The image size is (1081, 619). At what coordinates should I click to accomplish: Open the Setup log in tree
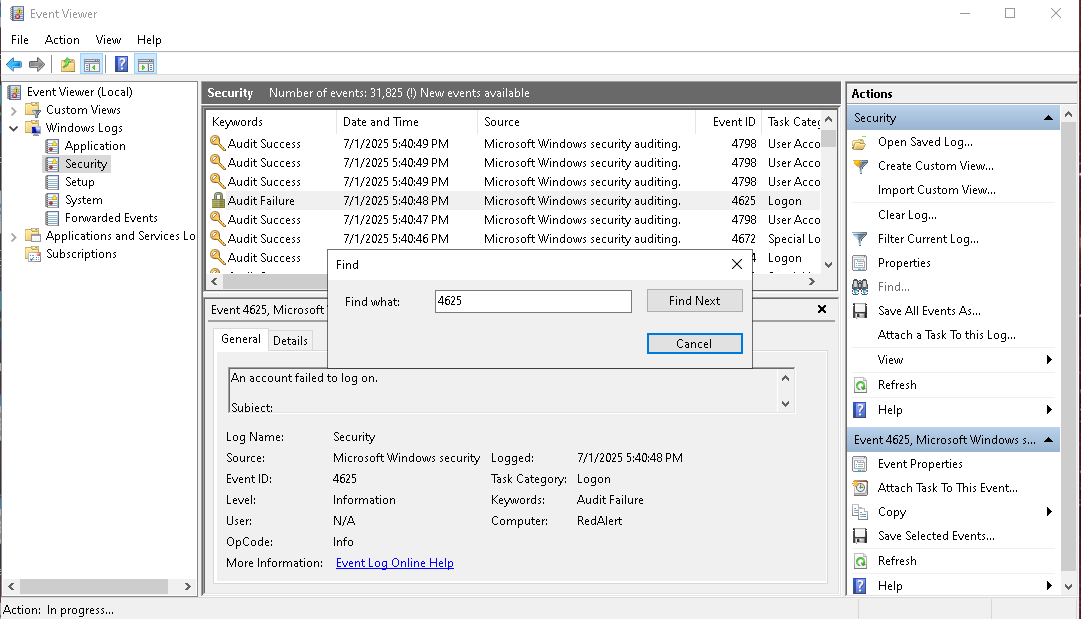click(79, 182)
